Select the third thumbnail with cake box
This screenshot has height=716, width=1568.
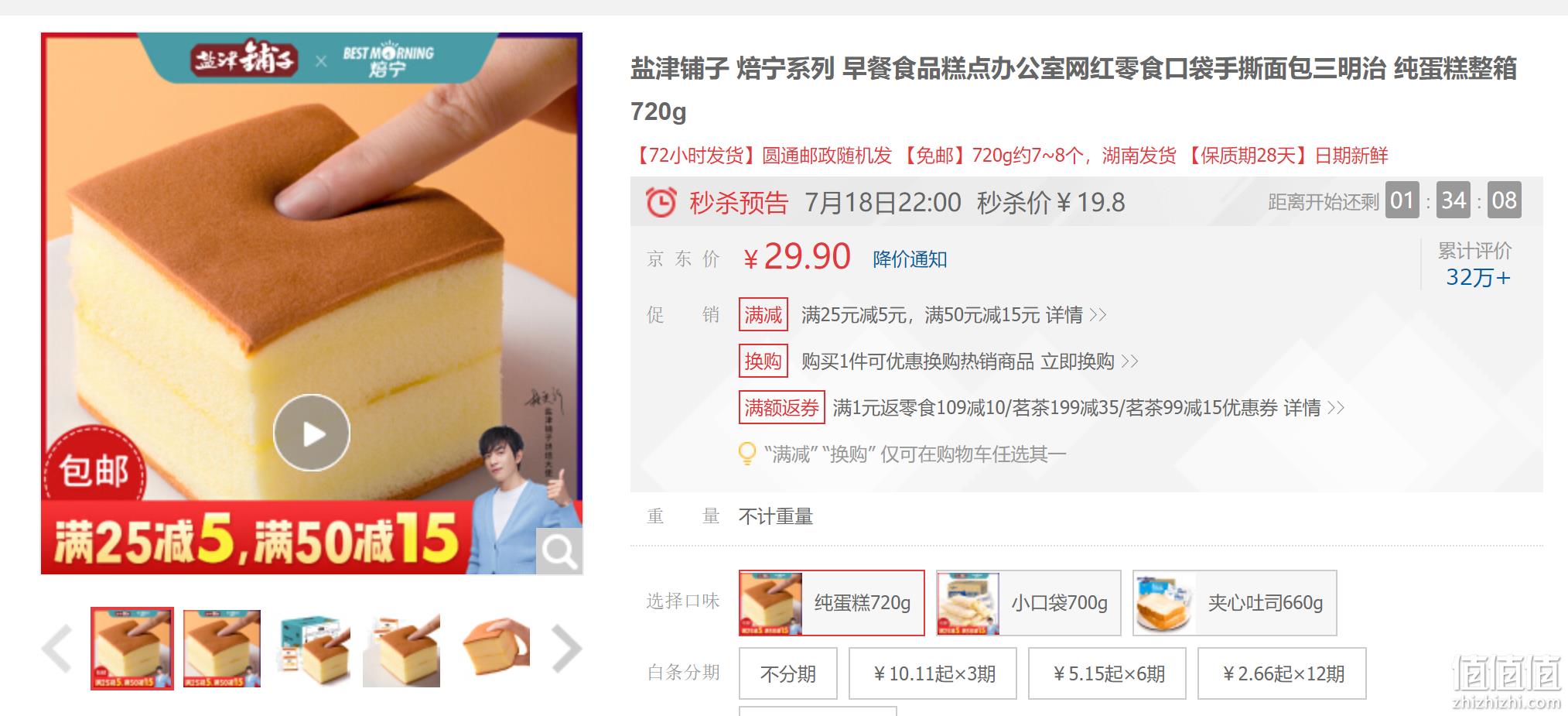click(312, 649)
